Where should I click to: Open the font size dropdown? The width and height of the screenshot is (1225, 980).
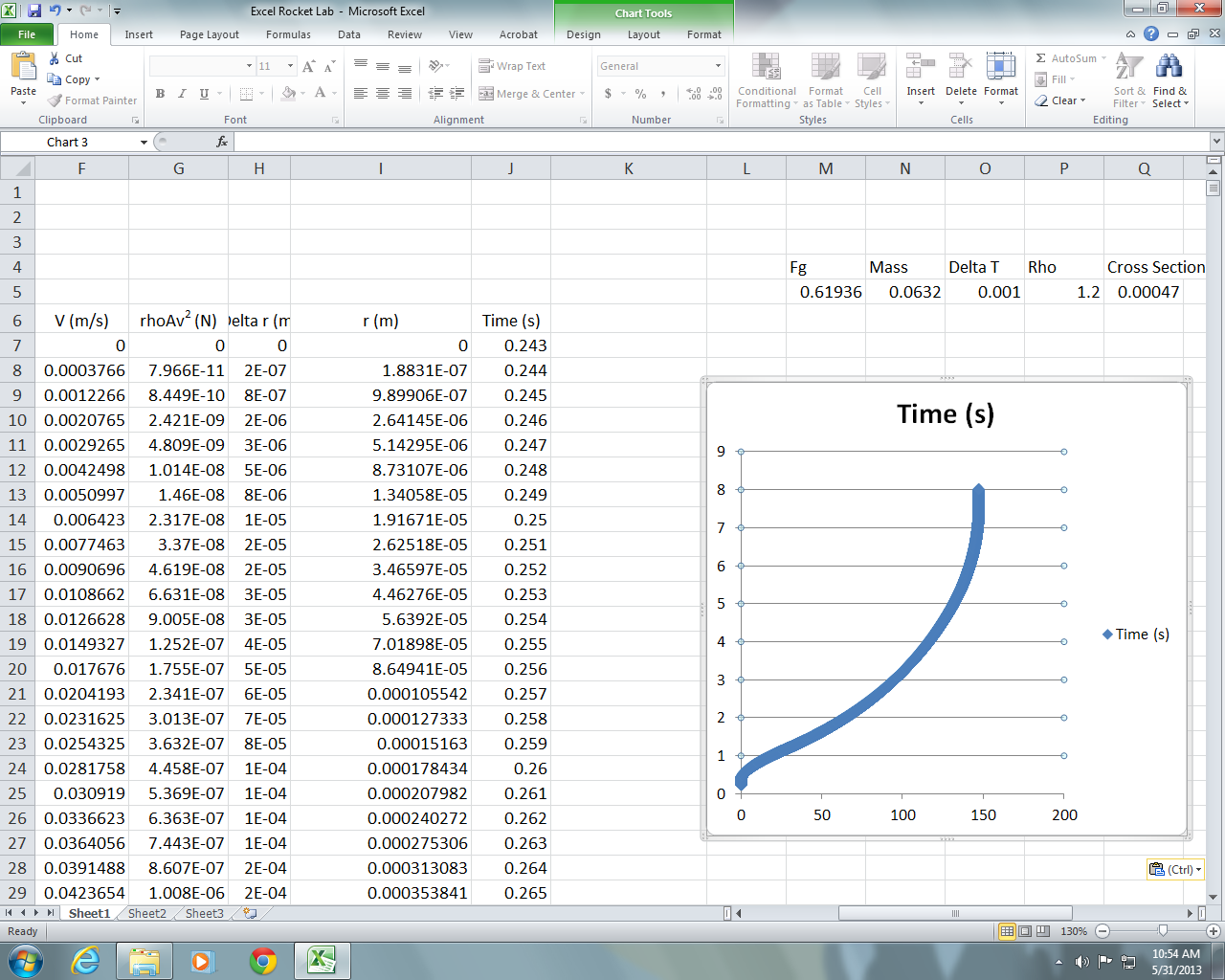pos(290,66)
